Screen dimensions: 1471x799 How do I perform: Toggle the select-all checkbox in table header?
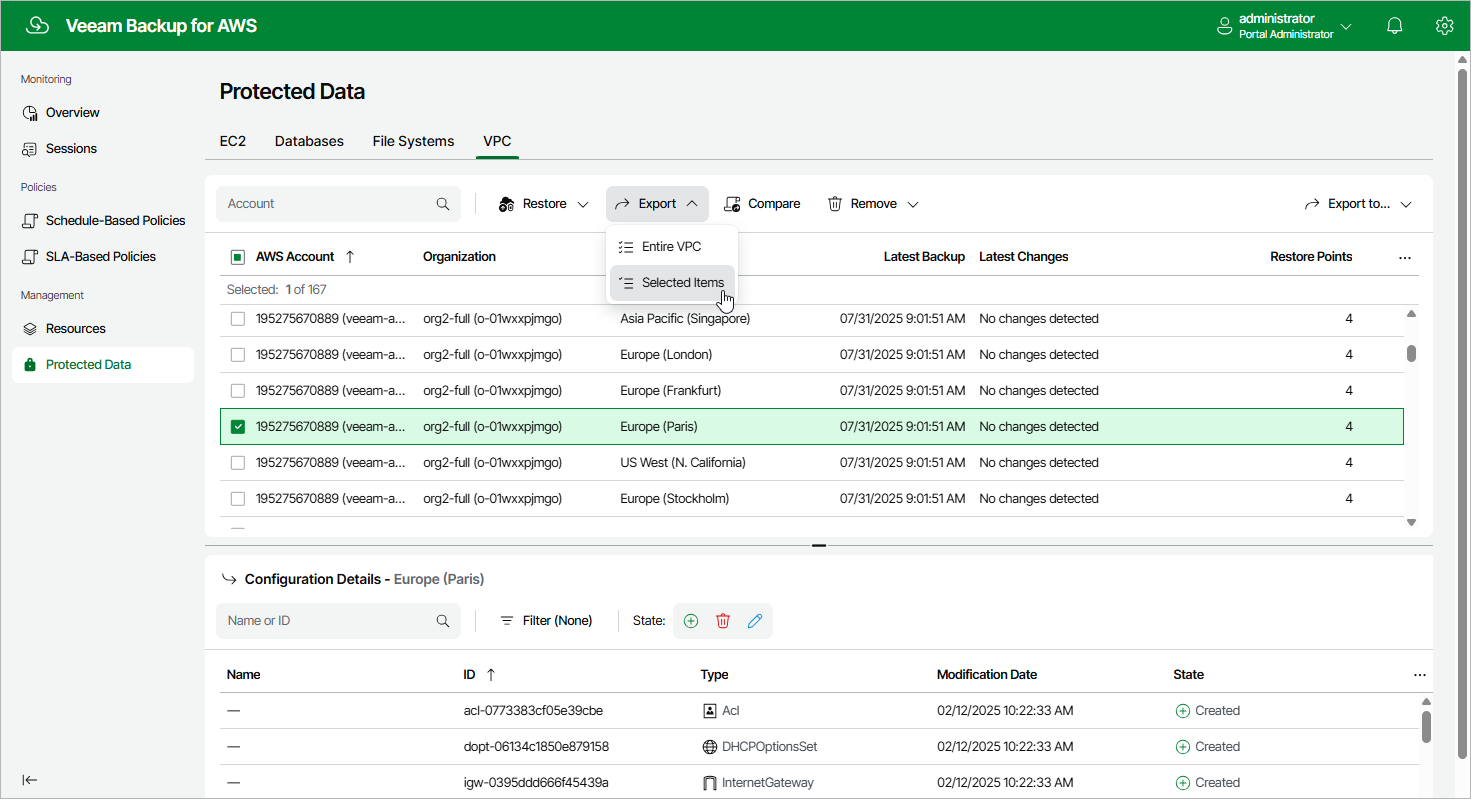click(x=238, y=257)
